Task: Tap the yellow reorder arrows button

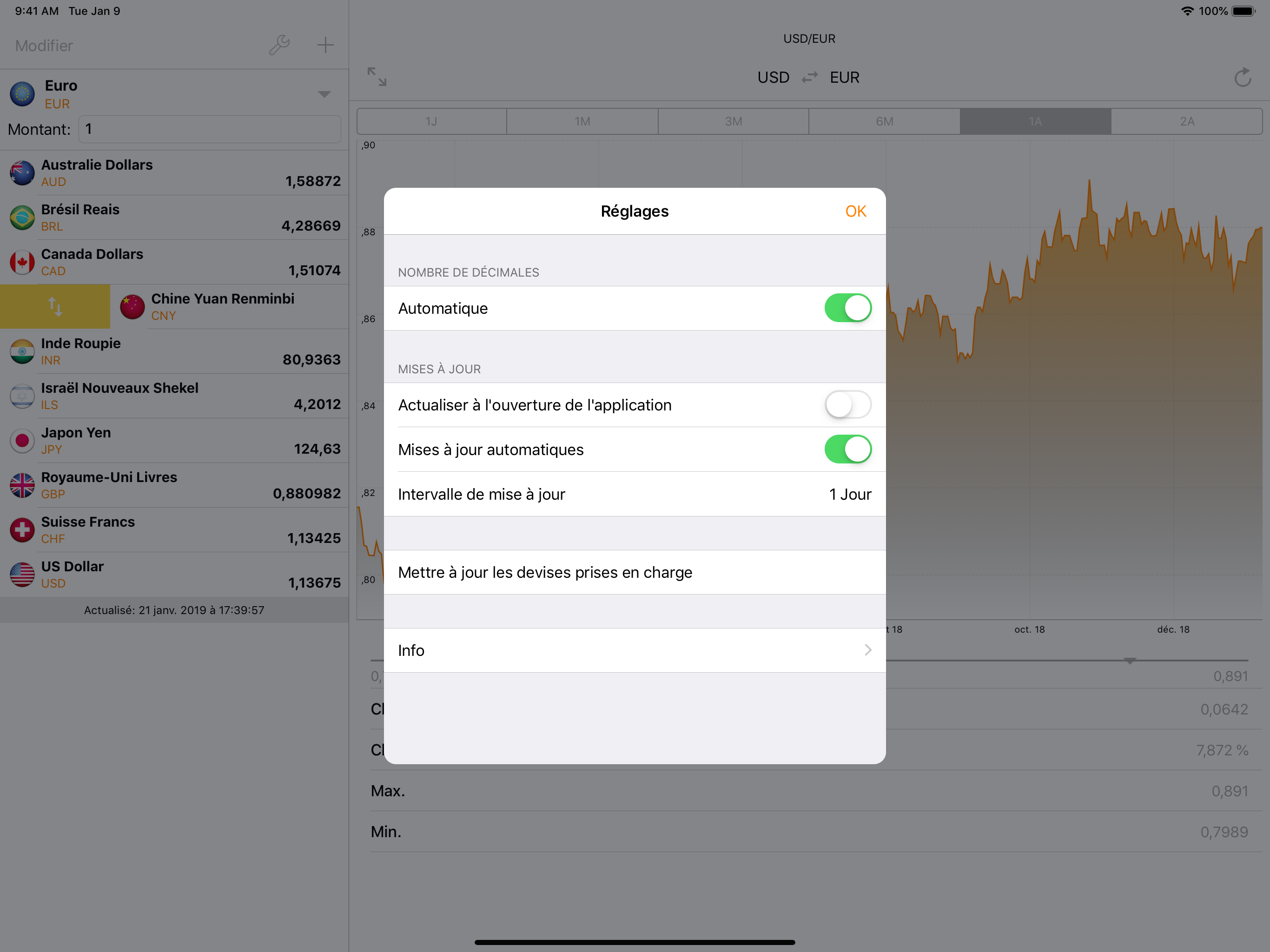Action: [x=55, y=306]
